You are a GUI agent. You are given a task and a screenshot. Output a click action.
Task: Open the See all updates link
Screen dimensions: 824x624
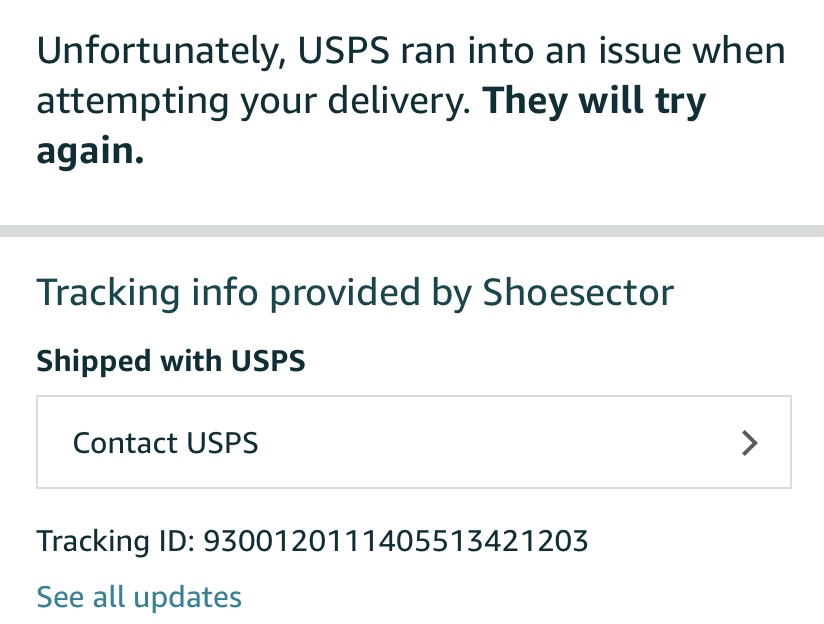[x=139, y=597]
